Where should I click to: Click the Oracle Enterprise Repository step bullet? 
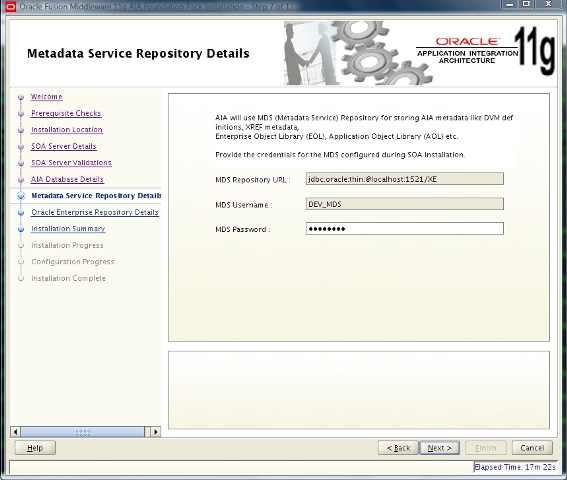21,212
